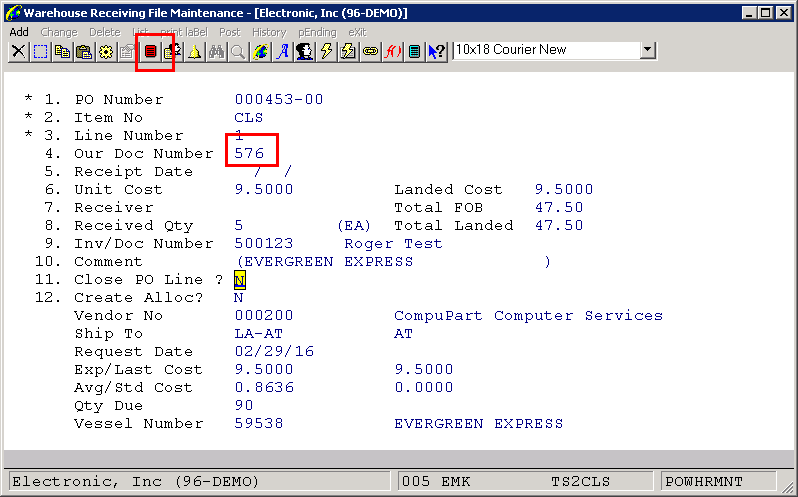Click Inv/Doc Number value 500123
798x497 pixels.
point(264,244)
